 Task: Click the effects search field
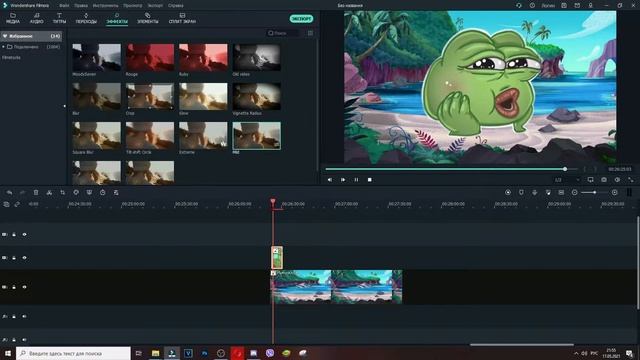coord(283,33)
